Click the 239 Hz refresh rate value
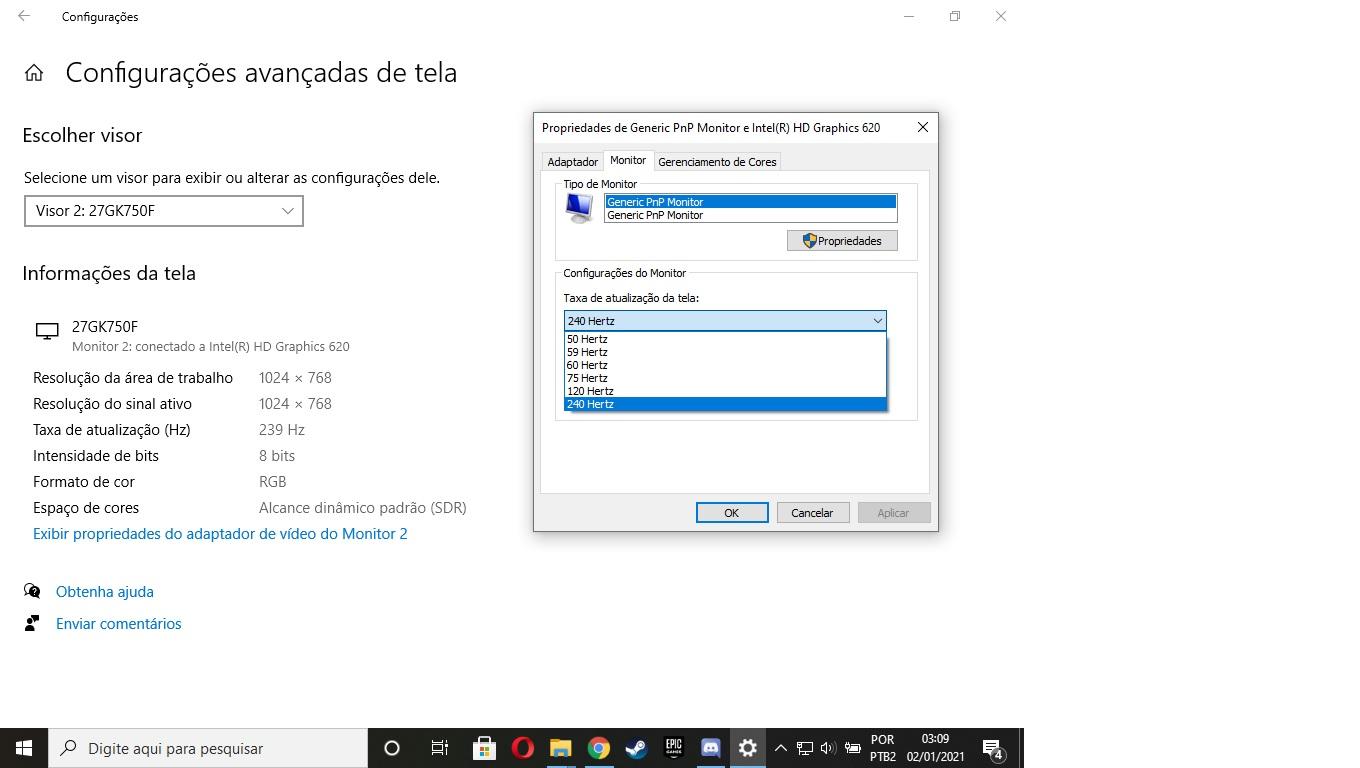1360x768 pixels. coord(282,430)
